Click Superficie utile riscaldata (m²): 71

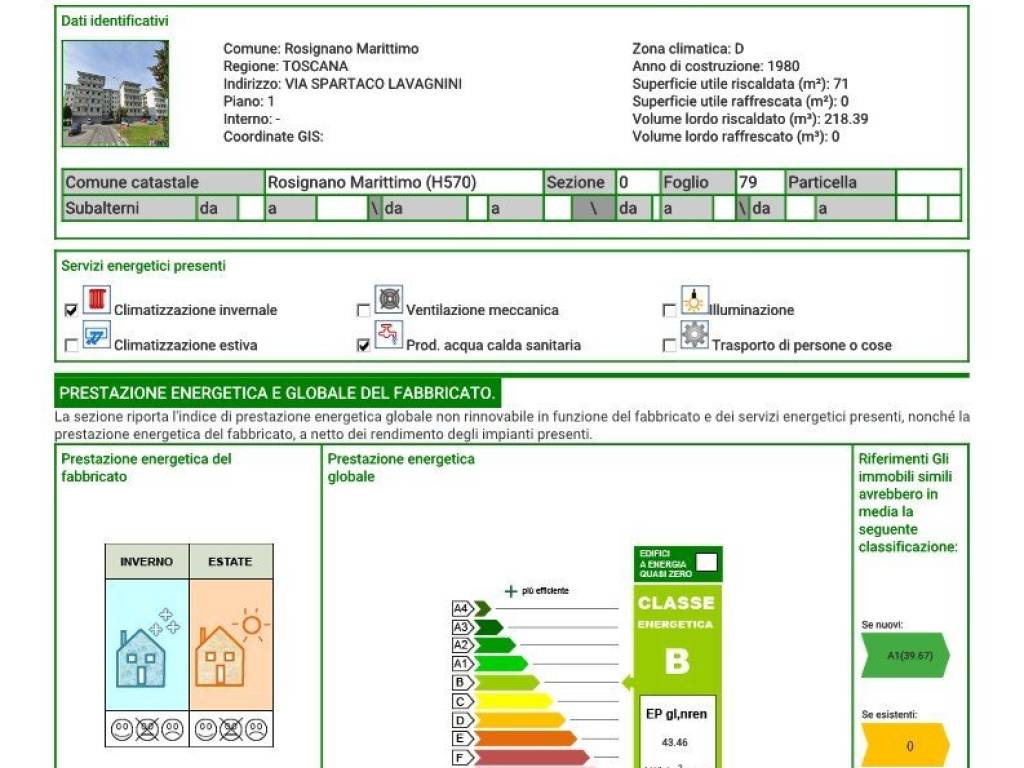(740, 84)
